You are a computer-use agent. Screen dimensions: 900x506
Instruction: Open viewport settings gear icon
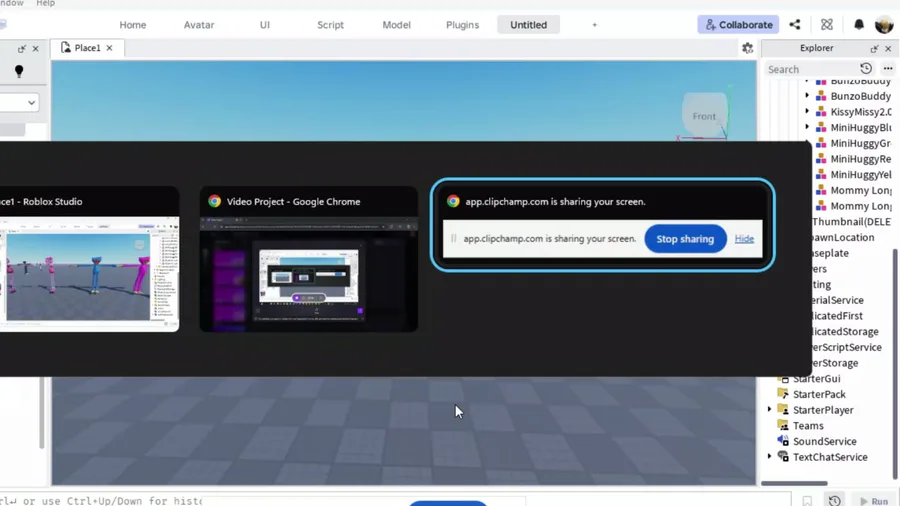tap(747, 48)
